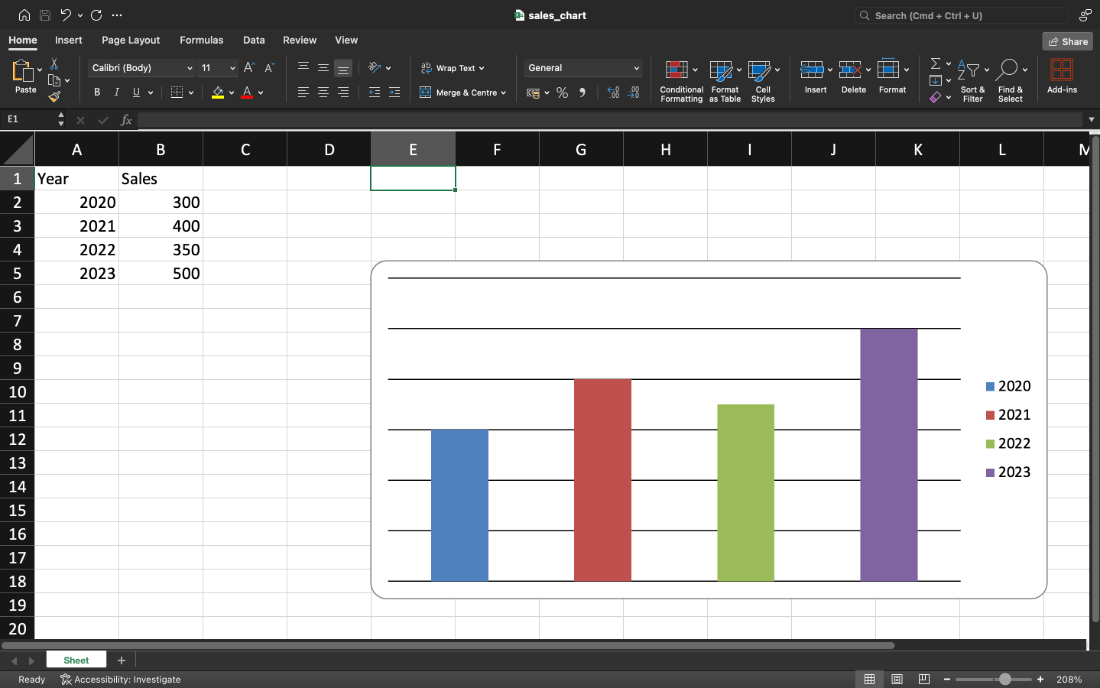
Task: Click the Percent Style icon
Action: (x=562, y=93)
